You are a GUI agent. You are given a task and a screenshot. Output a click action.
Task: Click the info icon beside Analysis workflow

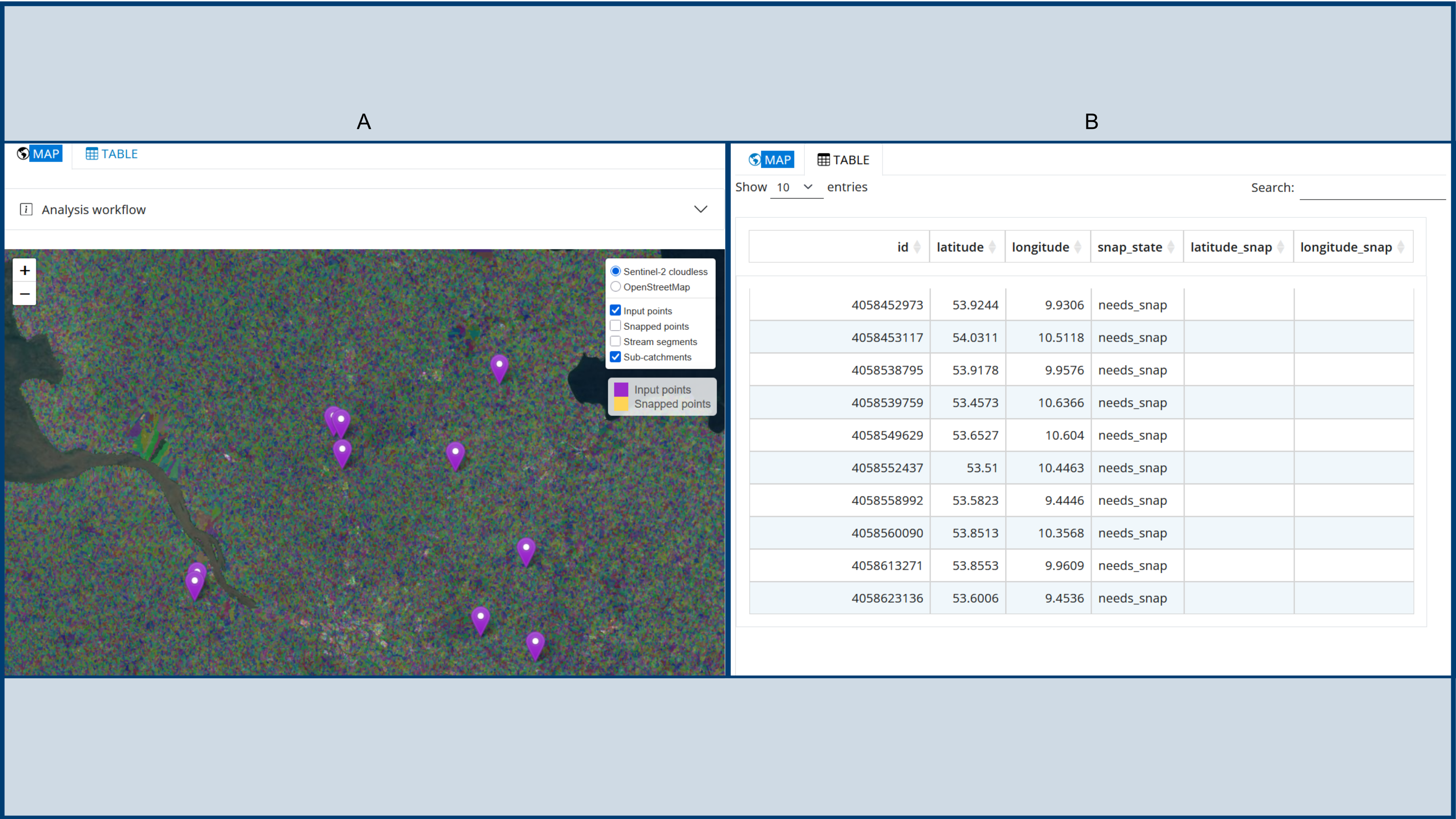tap(26, 209)
